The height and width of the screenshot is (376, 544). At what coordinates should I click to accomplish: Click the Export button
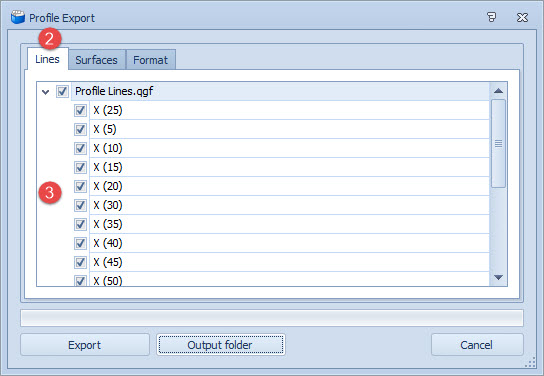[x=85, y=345]
